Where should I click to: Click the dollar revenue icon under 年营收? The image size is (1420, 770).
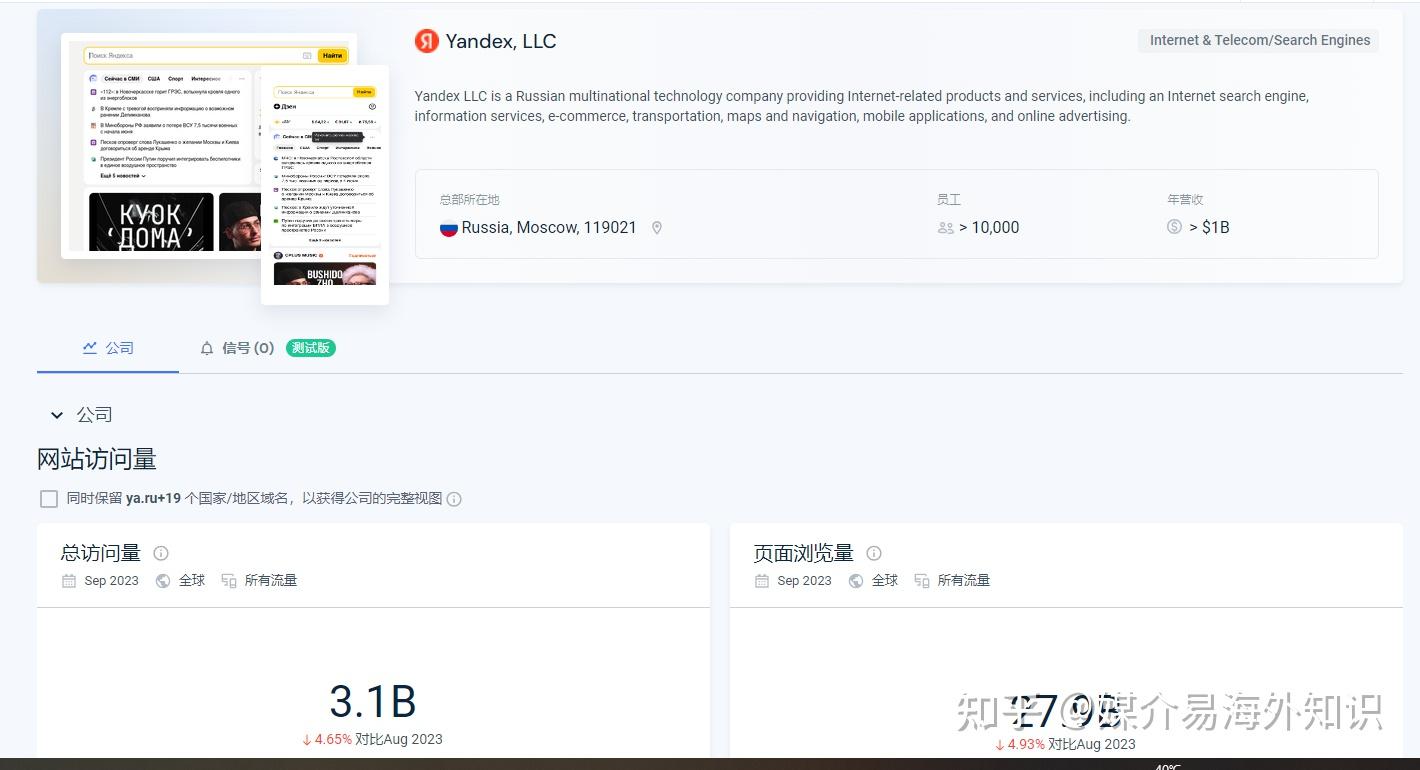pos(1174,227)
